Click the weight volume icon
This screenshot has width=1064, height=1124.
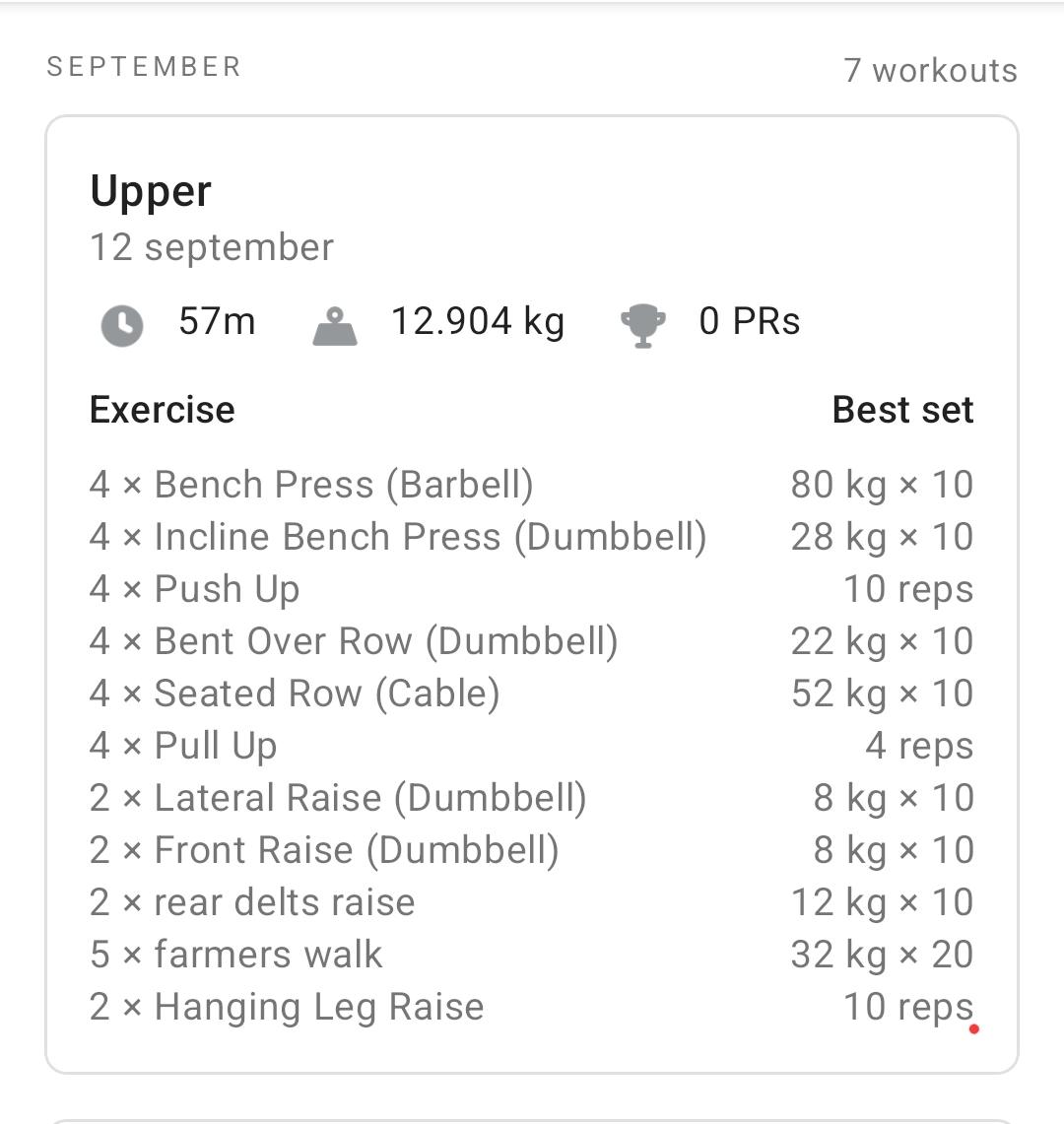click(335, 326)
